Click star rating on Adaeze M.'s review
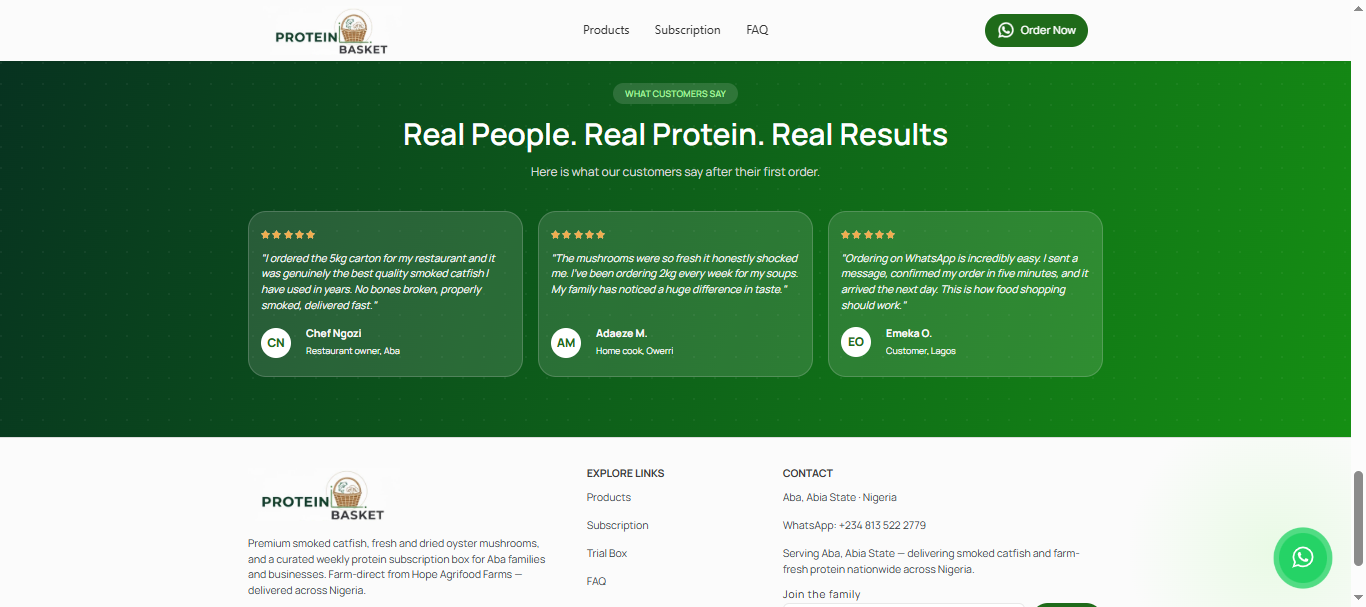 (578, 234)
